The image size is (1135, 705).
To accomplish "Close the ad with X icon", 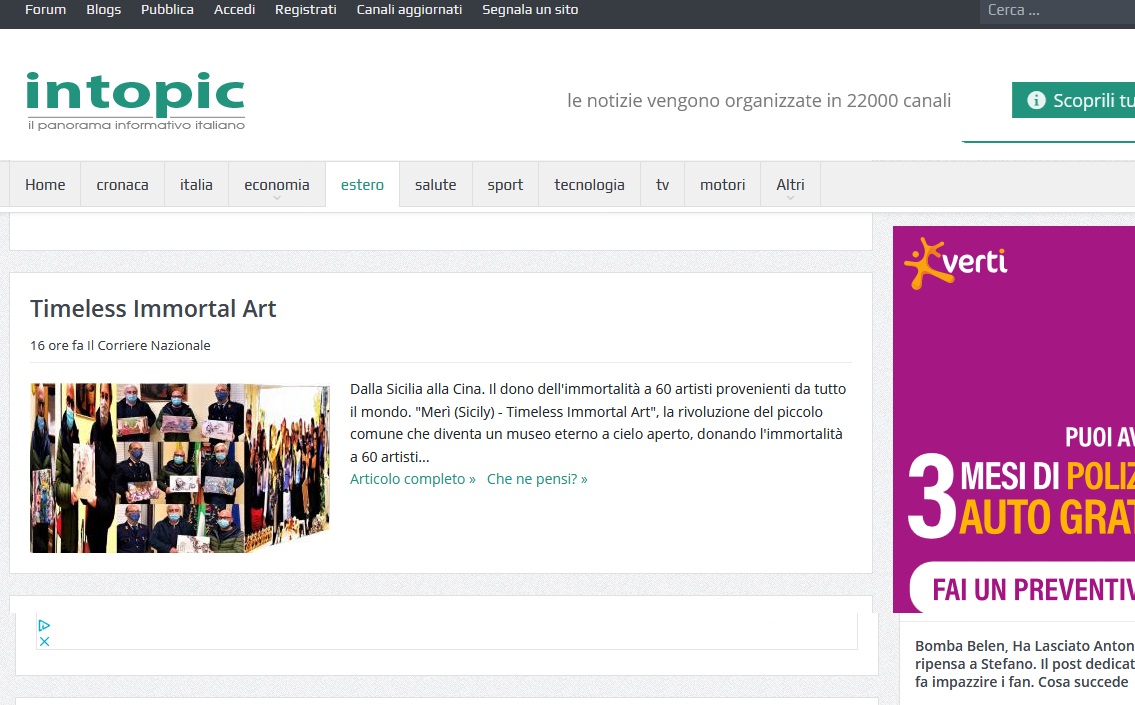I will coord(44,641).
